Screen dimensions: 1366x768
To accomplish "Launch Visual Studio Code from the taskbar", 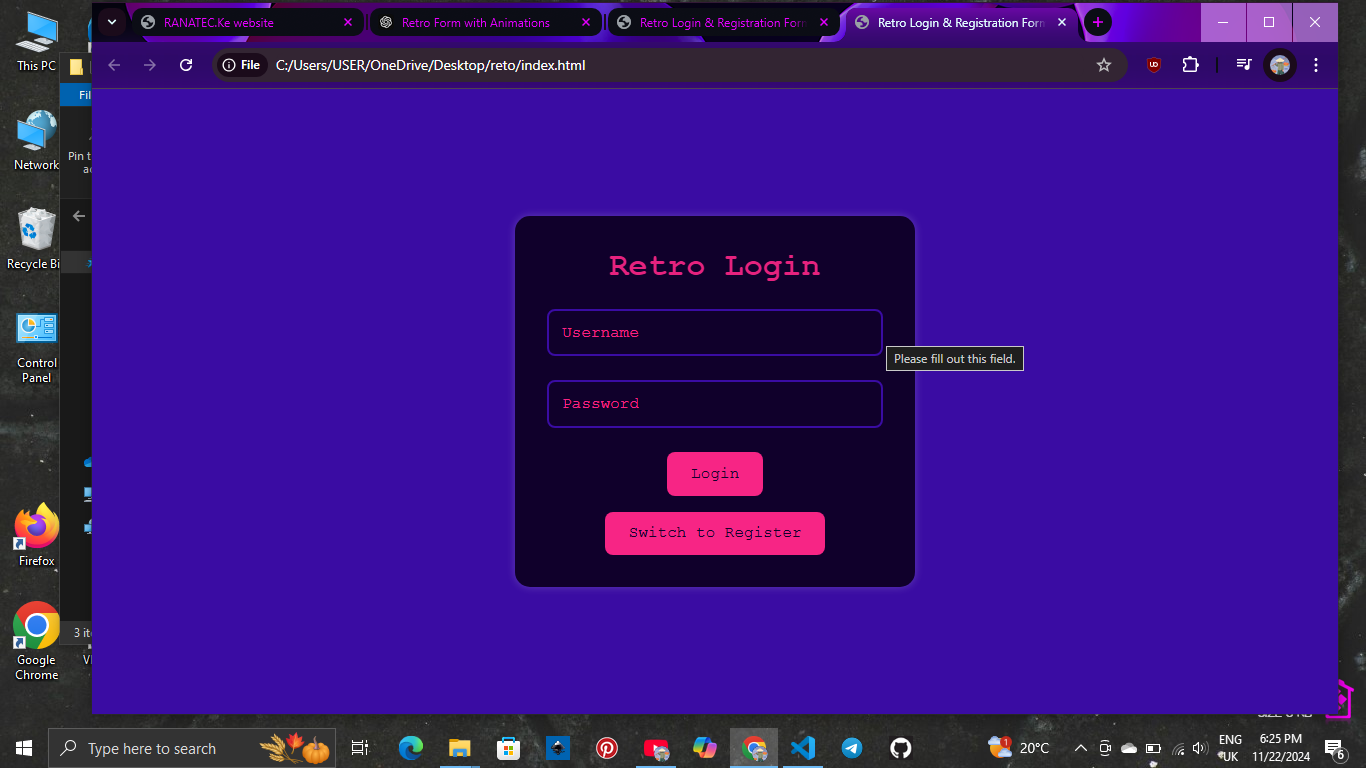I will pyautogui.click(x=802, y=748).
